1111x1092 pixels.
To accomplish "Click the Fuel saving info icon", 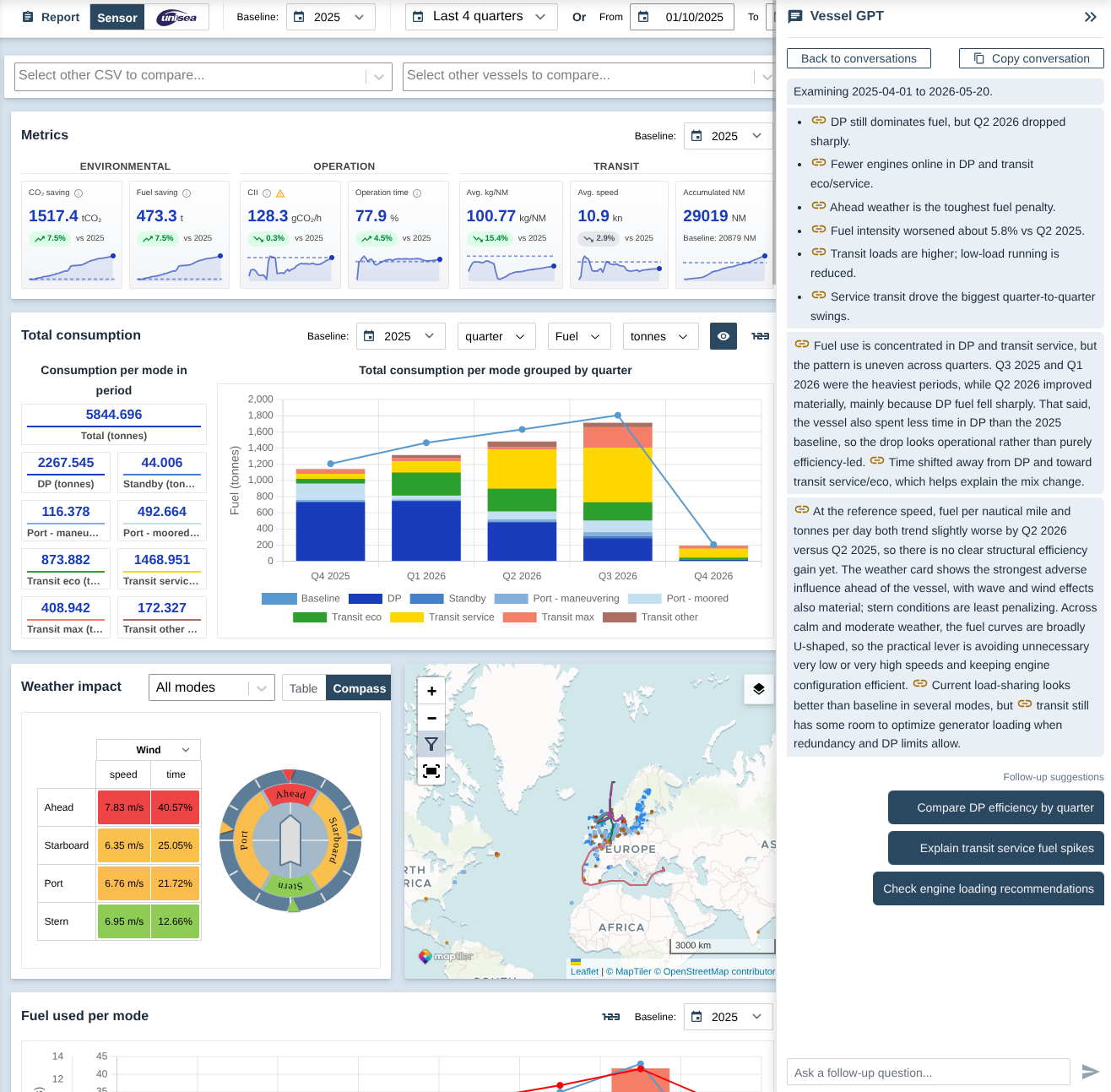I will [x=187, y=193].
